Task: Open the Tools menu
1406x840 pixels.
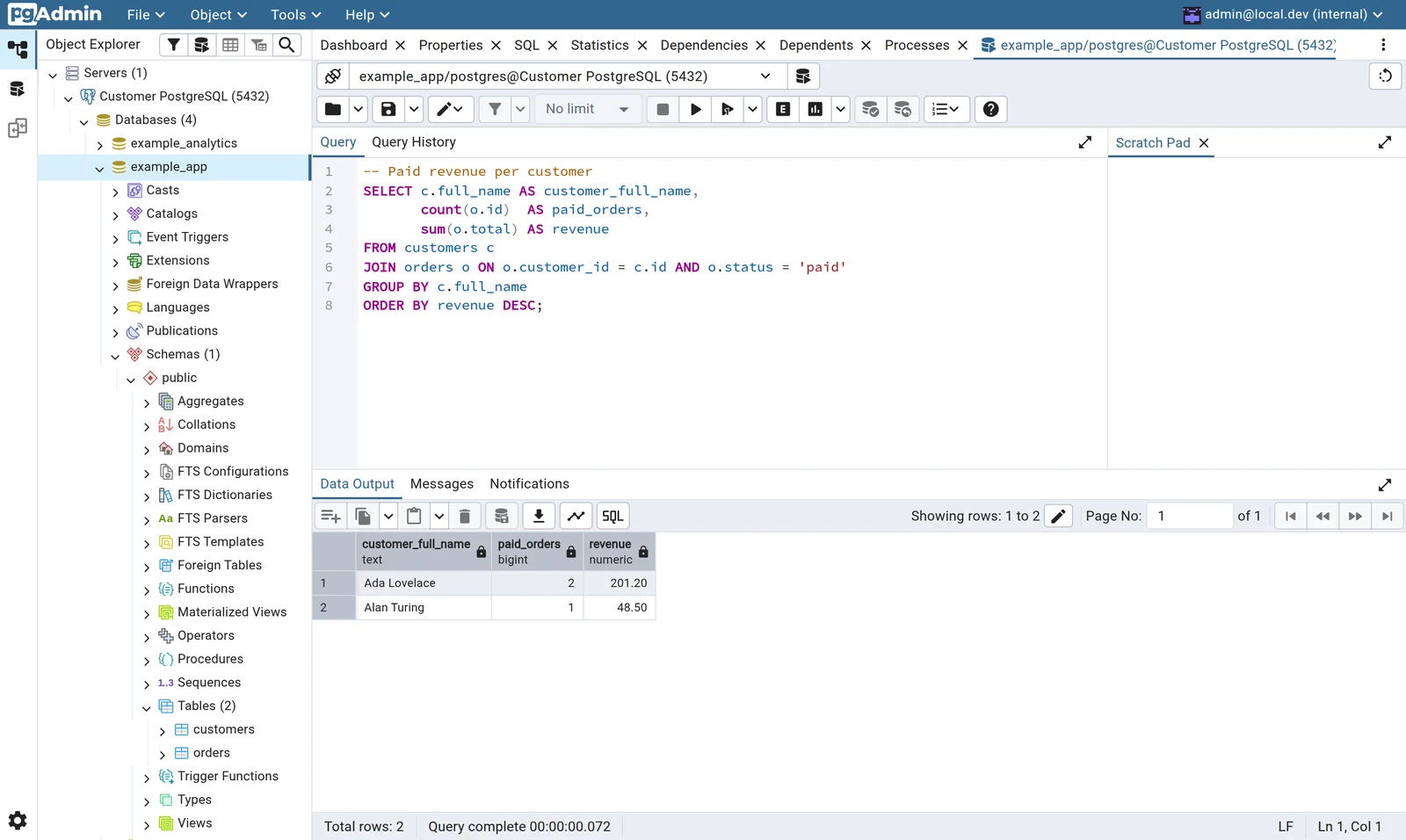Action: 295,15
